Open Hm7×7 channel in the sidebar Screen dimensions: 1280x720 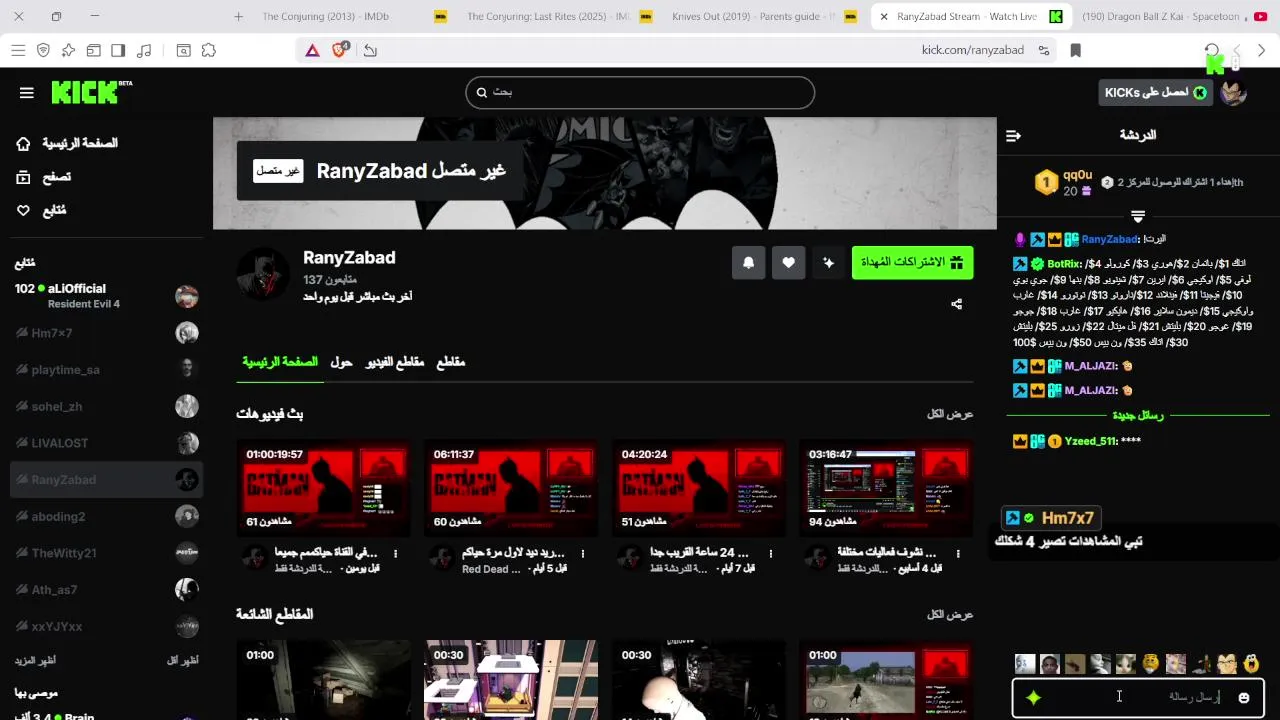(x=106, y=333)
